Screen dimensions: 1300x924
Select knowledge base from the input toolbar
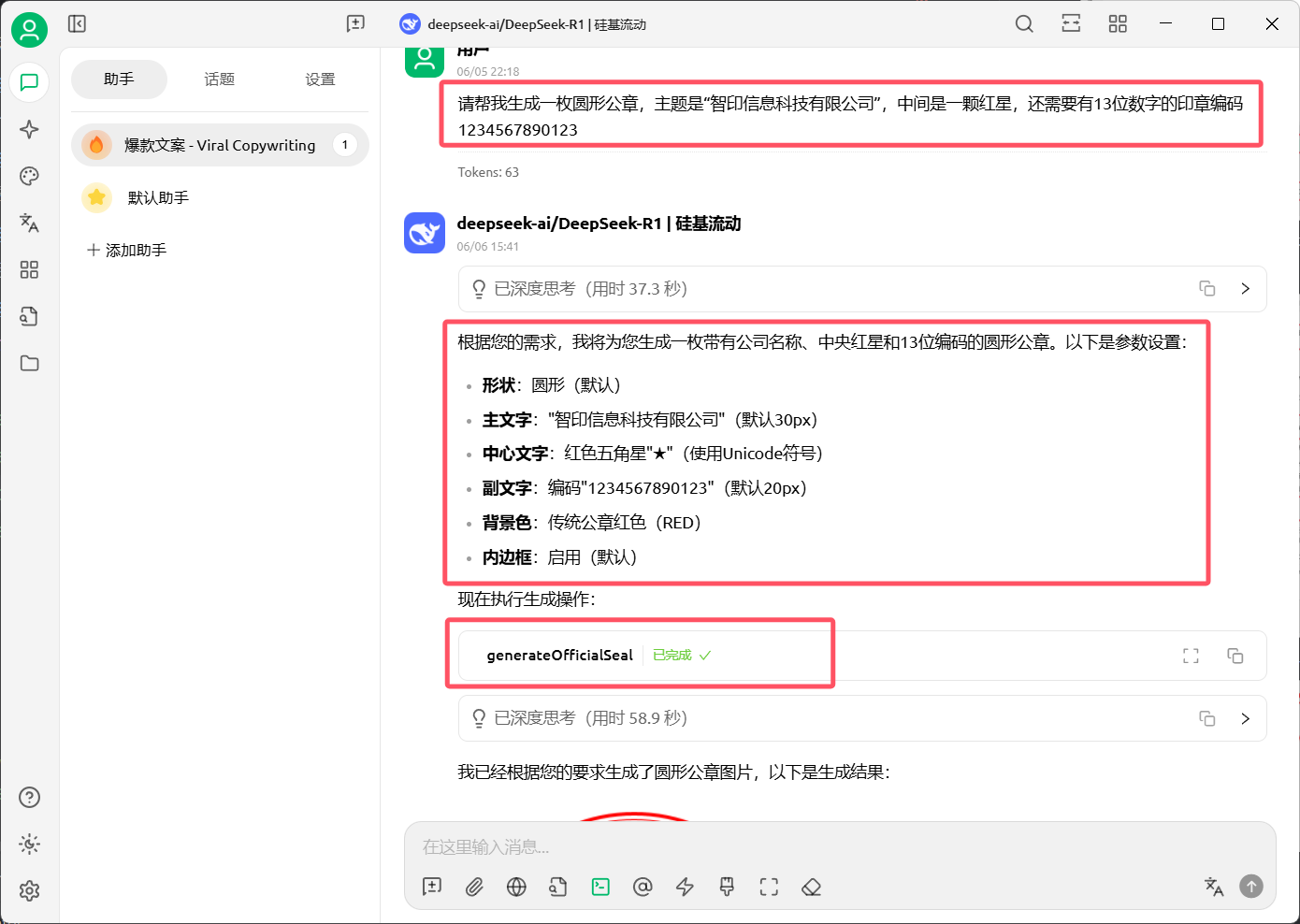click(558, 887)
